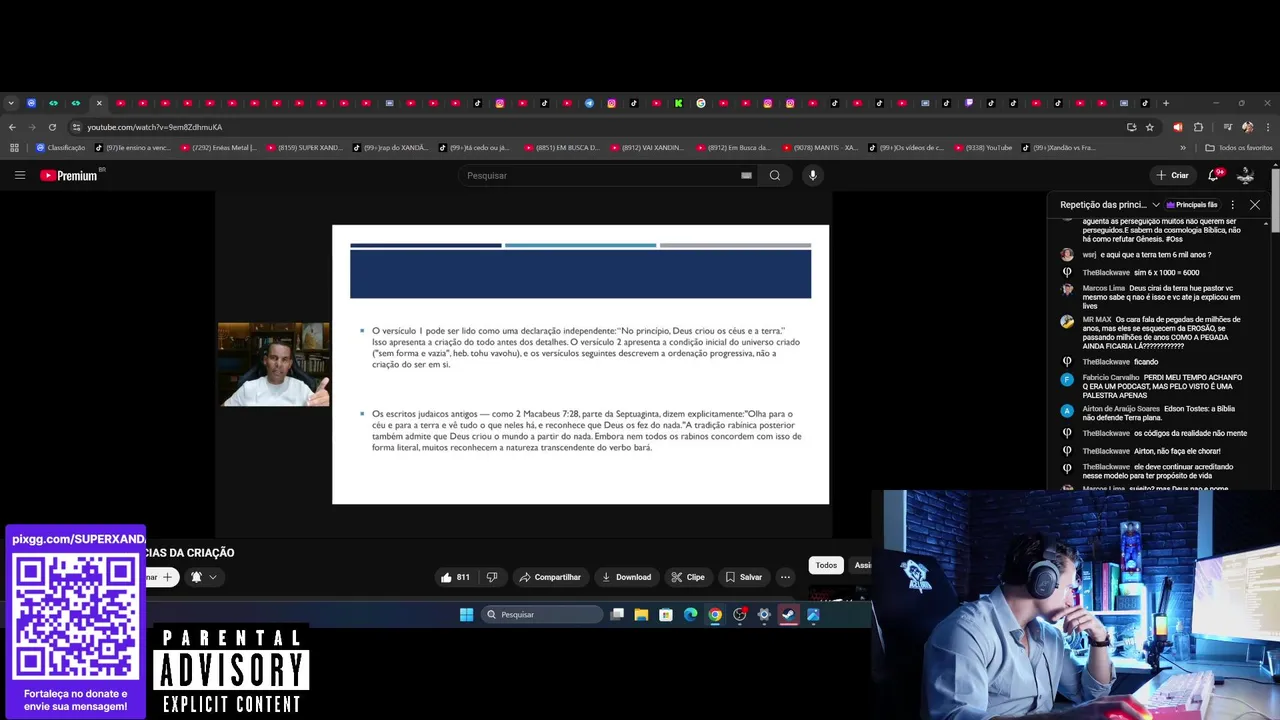This screenshot has width=1280, height=720.
Task: Click the Download button
Action: 626,577
